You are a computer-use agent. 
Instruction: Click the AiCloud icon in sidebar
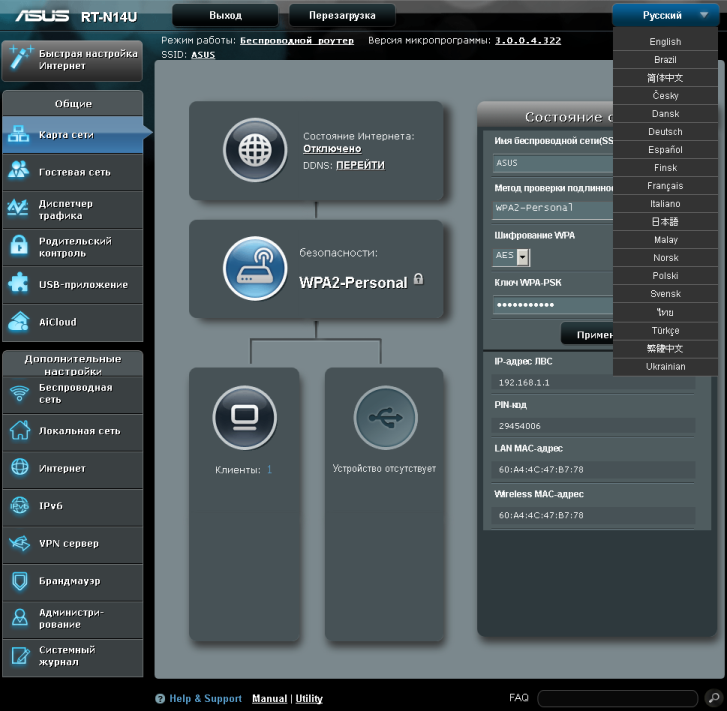point(19,321)
